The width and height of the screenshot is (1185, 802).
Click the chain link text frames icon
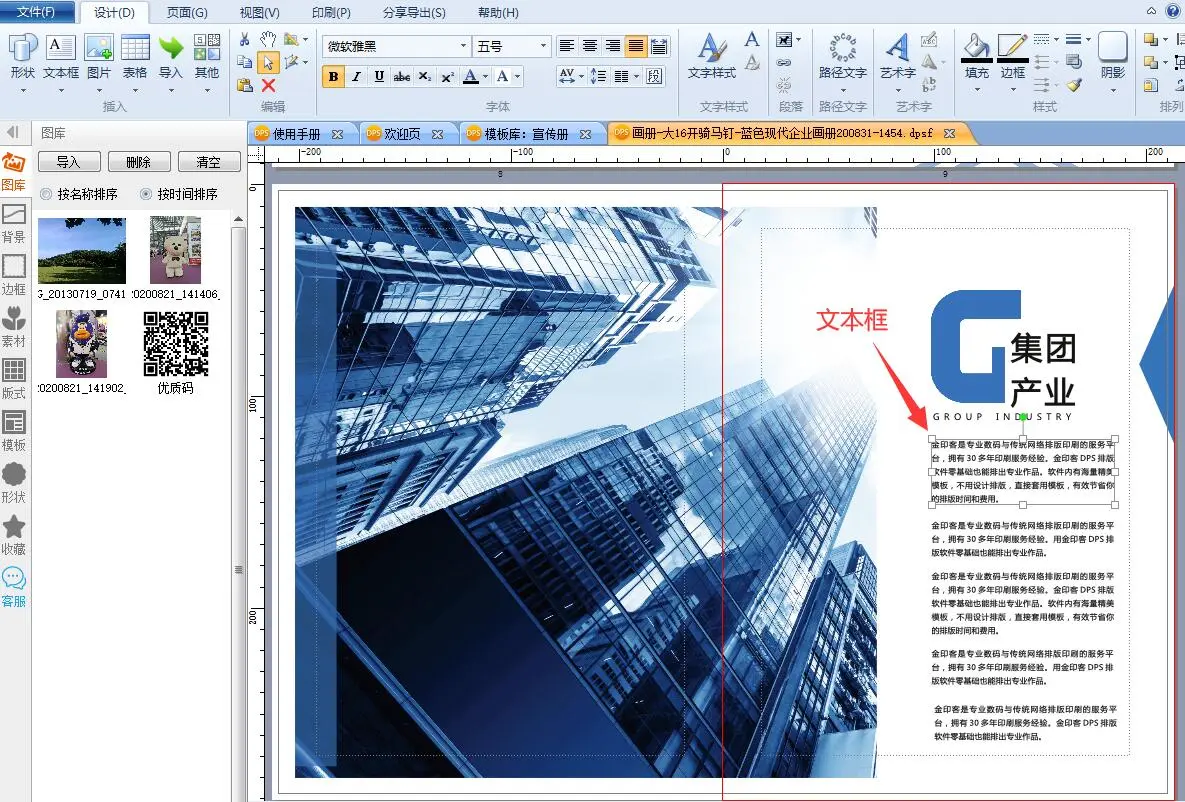(784, 63)
